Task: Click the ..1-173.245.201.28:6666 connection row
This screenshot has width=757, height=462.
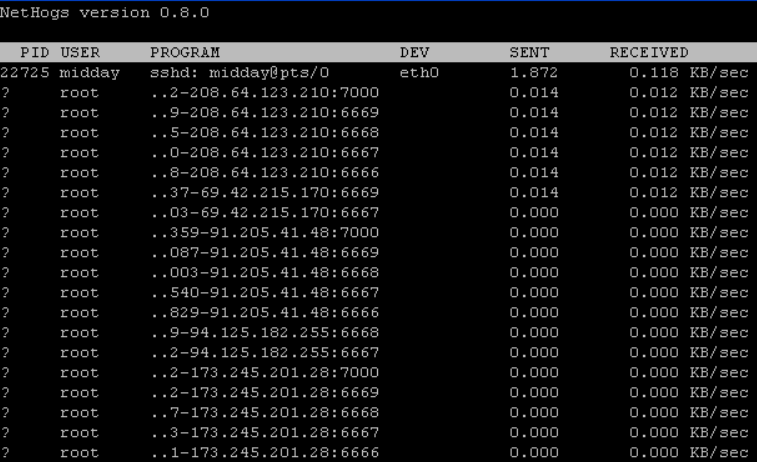Action: (x=375, y=453)
